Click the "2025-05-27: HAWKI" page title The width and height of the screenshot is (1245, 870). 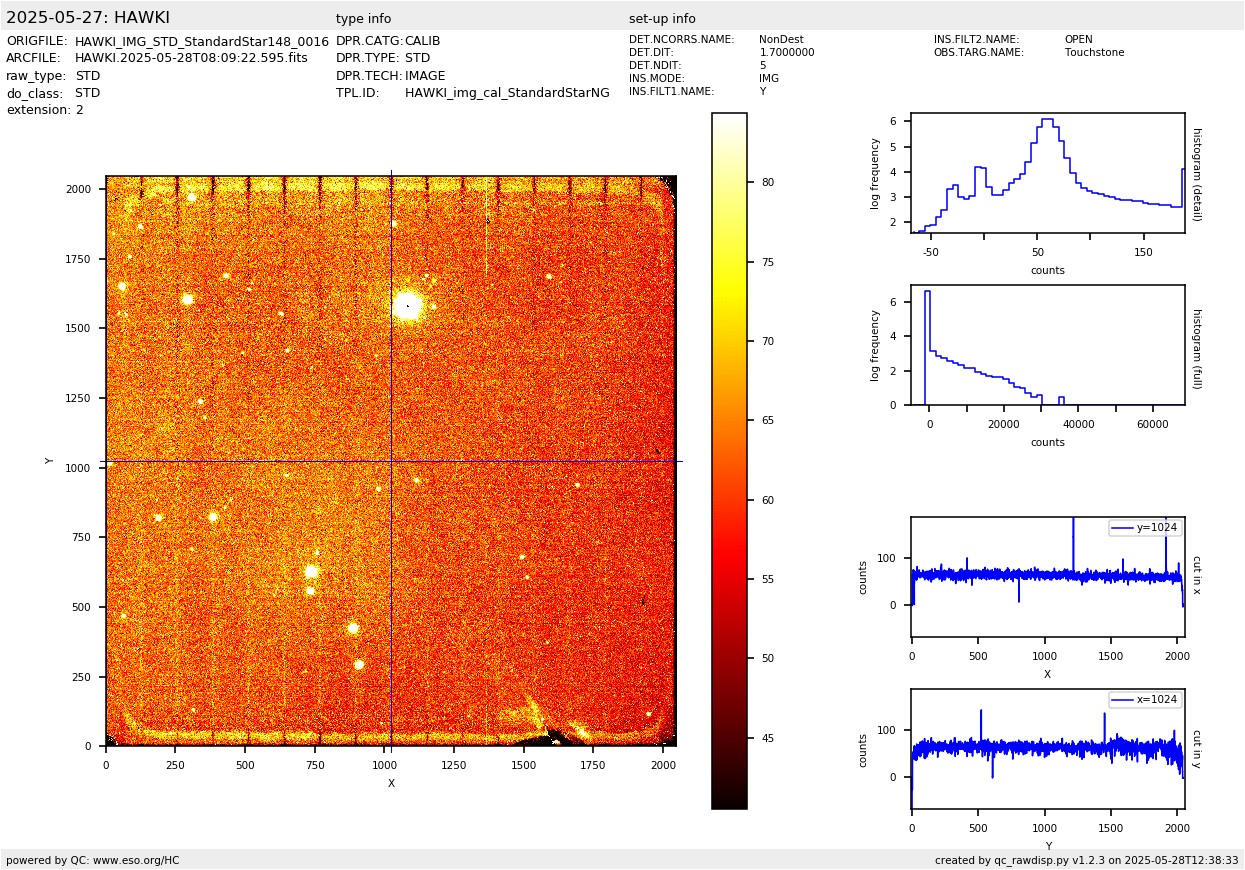point(88,18)
